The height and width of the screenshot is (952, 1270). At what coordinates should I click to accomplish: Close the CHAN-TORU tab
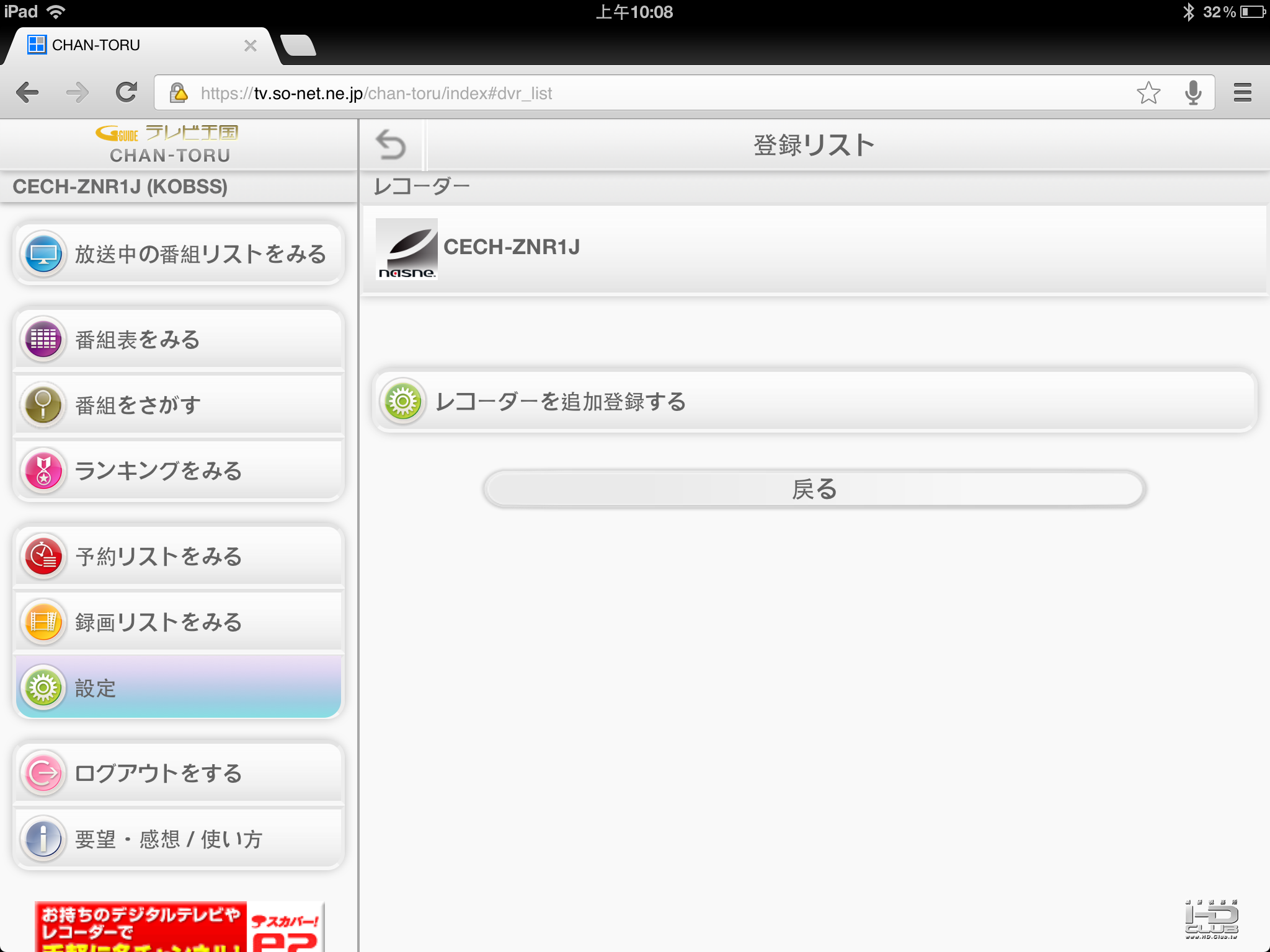(251, 45)
